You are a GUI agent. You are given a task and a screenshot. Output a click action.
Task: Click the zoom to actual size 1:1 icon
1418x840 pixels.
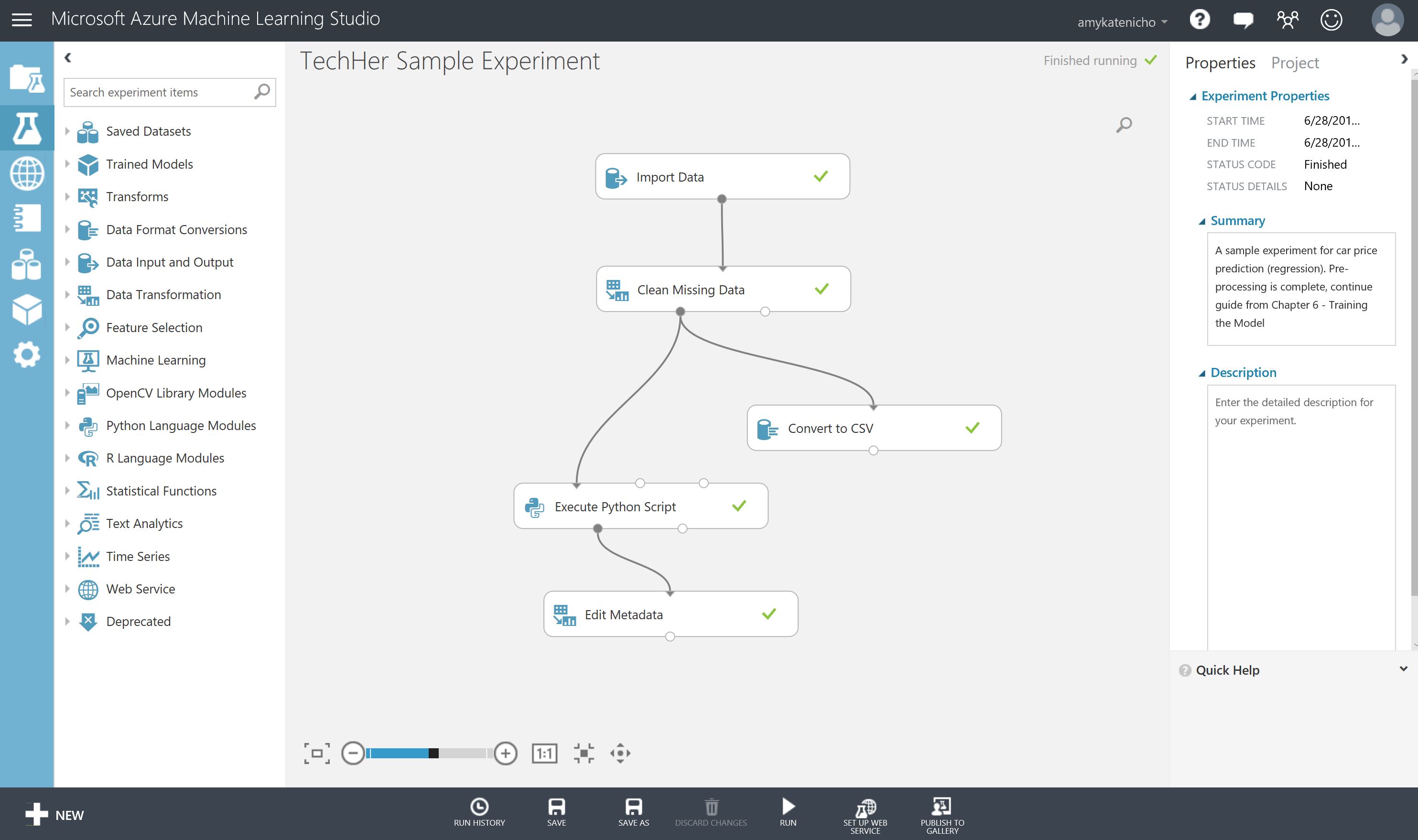544,753
